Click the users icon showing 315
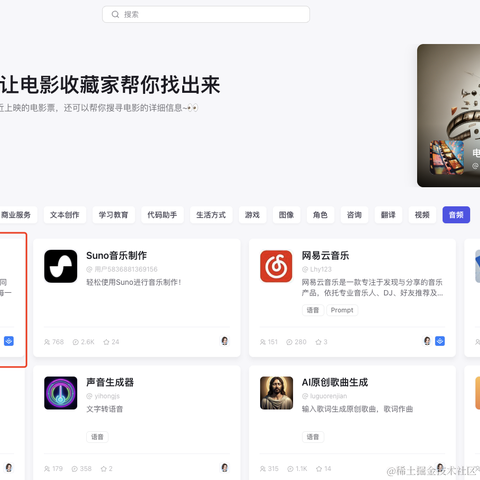 coord(263,469)
